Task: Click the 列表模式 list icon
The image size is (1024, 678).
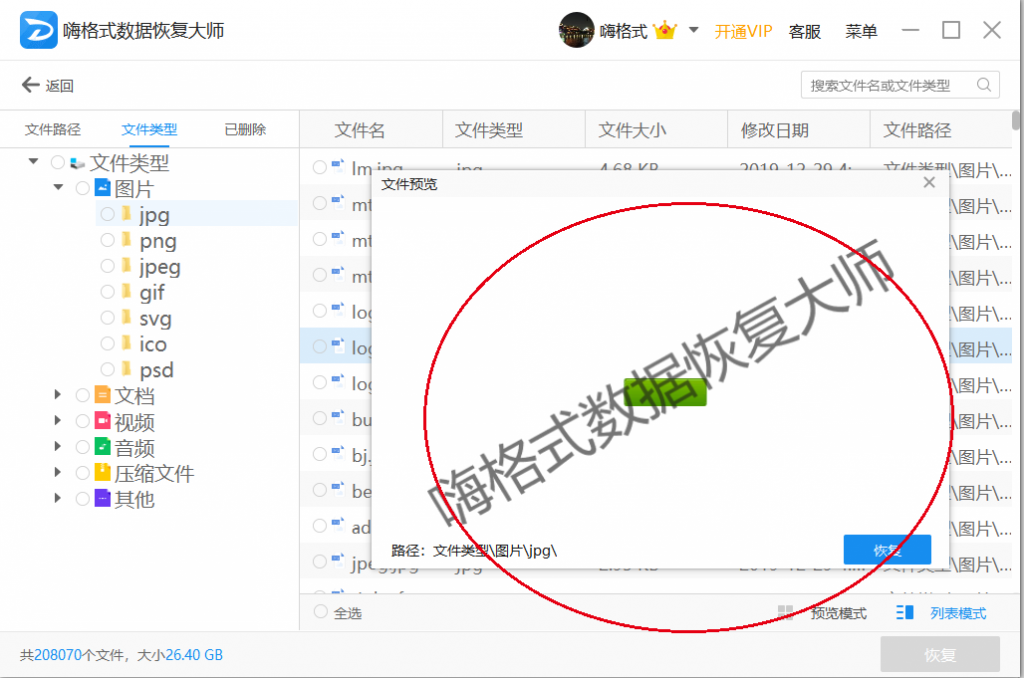Action: 905,612
